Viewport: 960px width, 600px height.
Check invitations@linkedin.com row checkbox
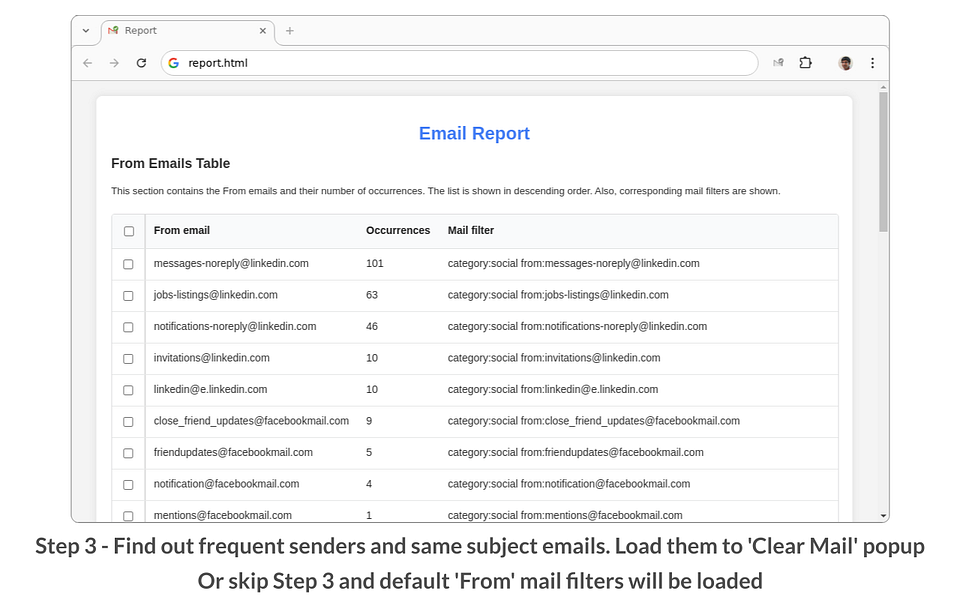pos(128,359)
